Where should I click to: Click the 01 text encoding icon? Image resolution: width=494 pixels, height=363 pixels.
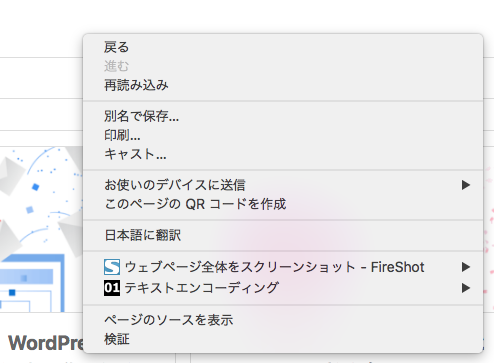click(112, 288)
